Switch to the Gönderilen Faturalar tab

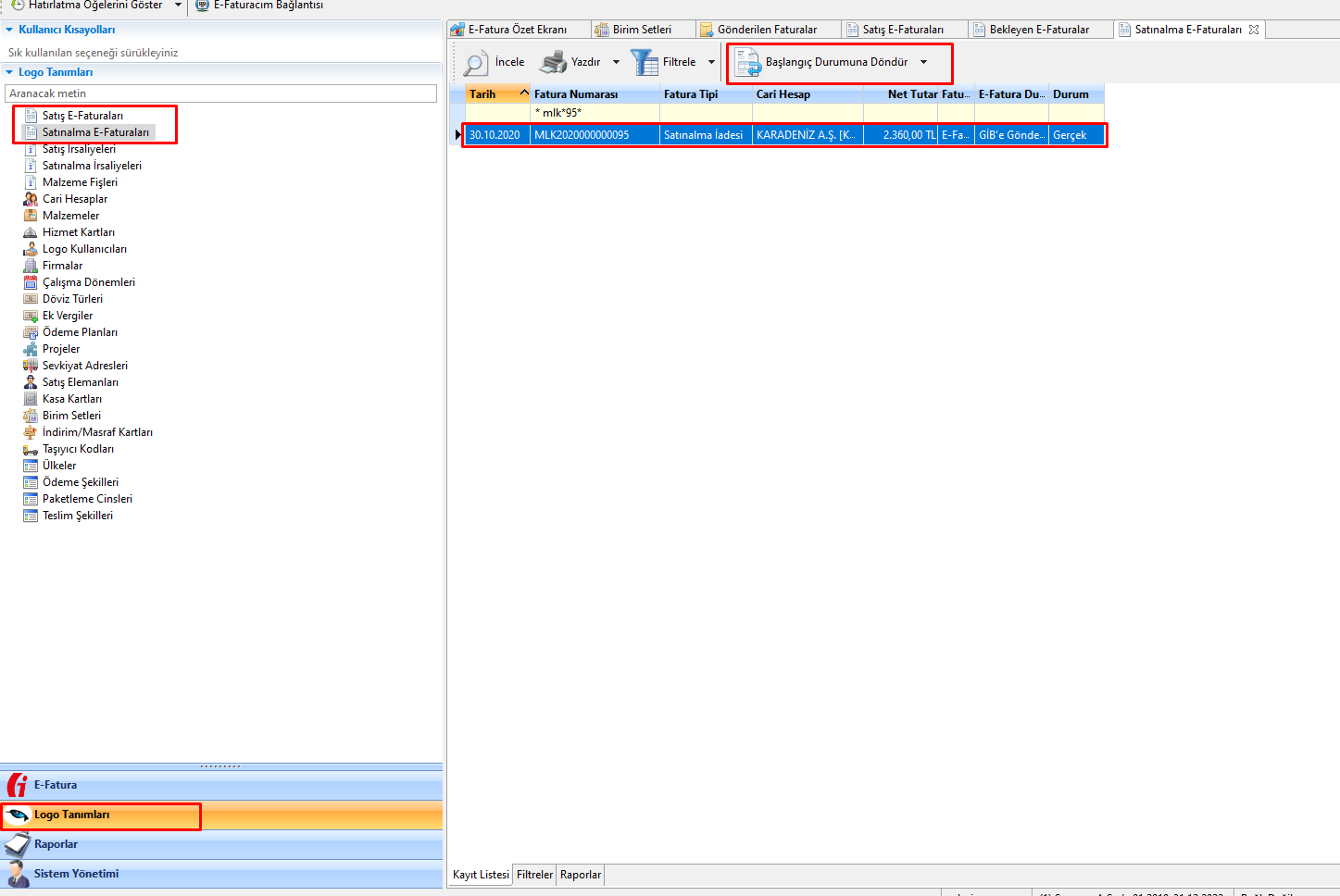point(767,30)
